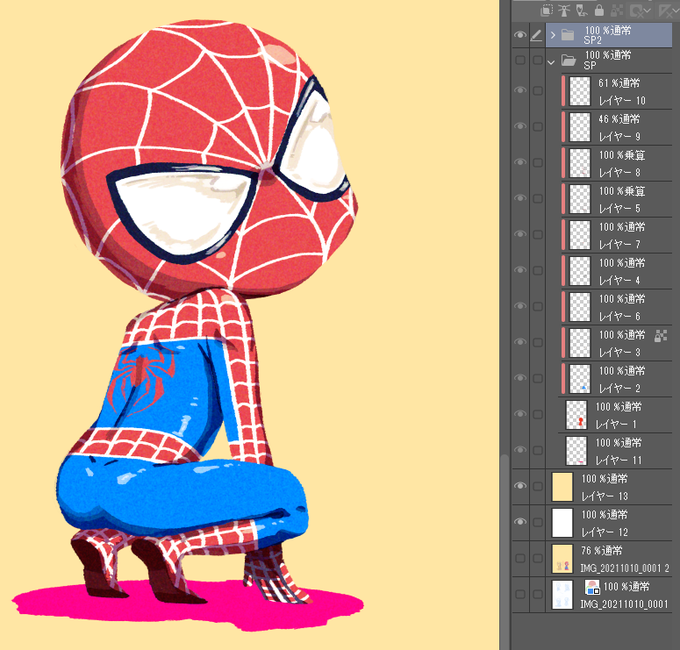Hide the SP2 folder via eye
The height and width of the screenshot is (650, 680).
pyautogui.click(x=520, y=35)
